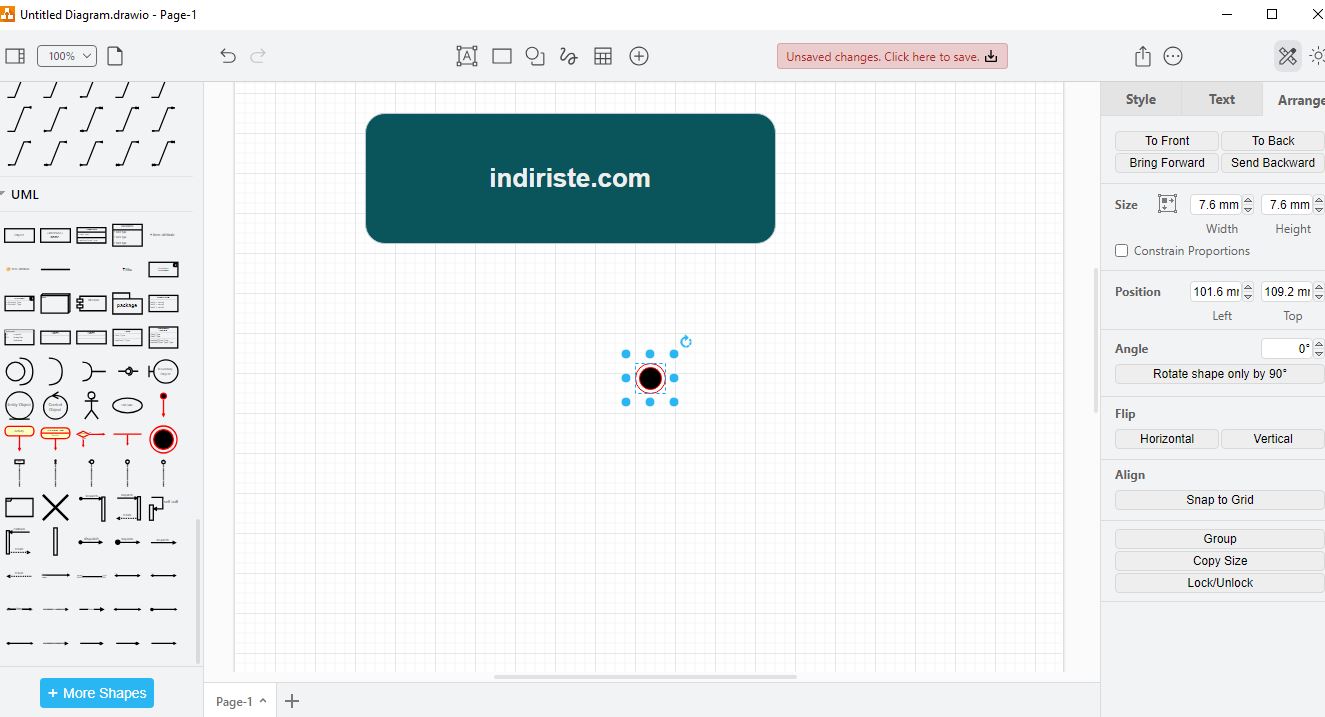This screenshot has width=1325, height=717.
Task: Click the rotation handle of the selected shape
Action: pyautogui.click(x=686, y=341)
